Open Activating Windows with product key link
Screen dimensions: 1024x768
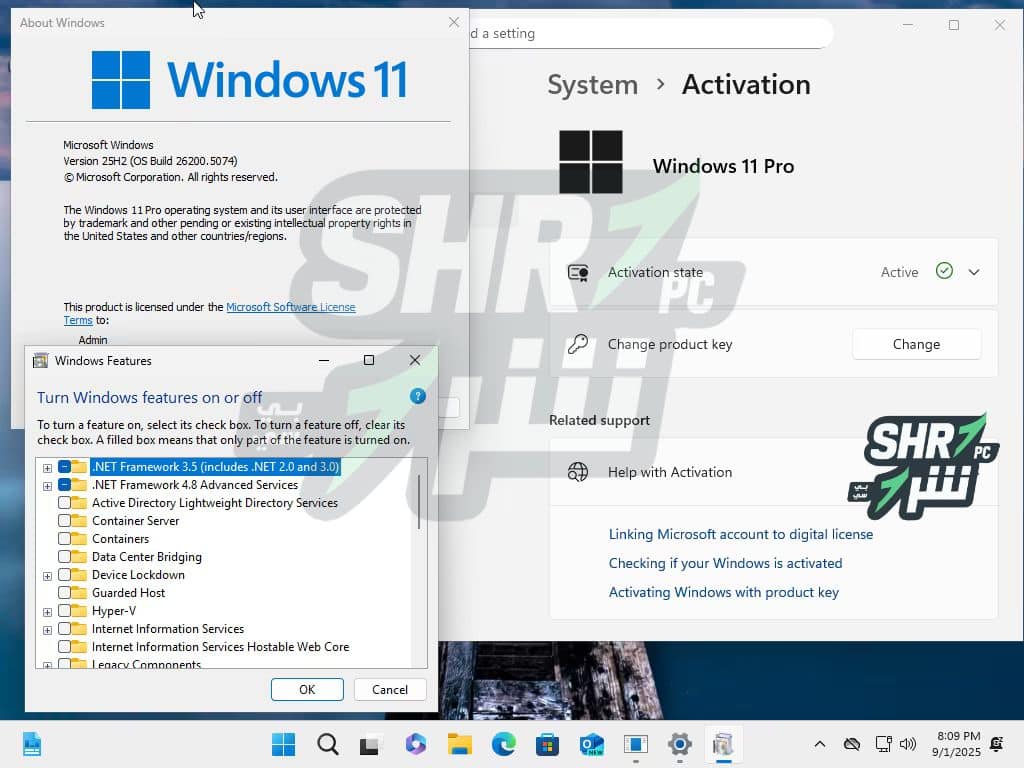click(724, 592)
